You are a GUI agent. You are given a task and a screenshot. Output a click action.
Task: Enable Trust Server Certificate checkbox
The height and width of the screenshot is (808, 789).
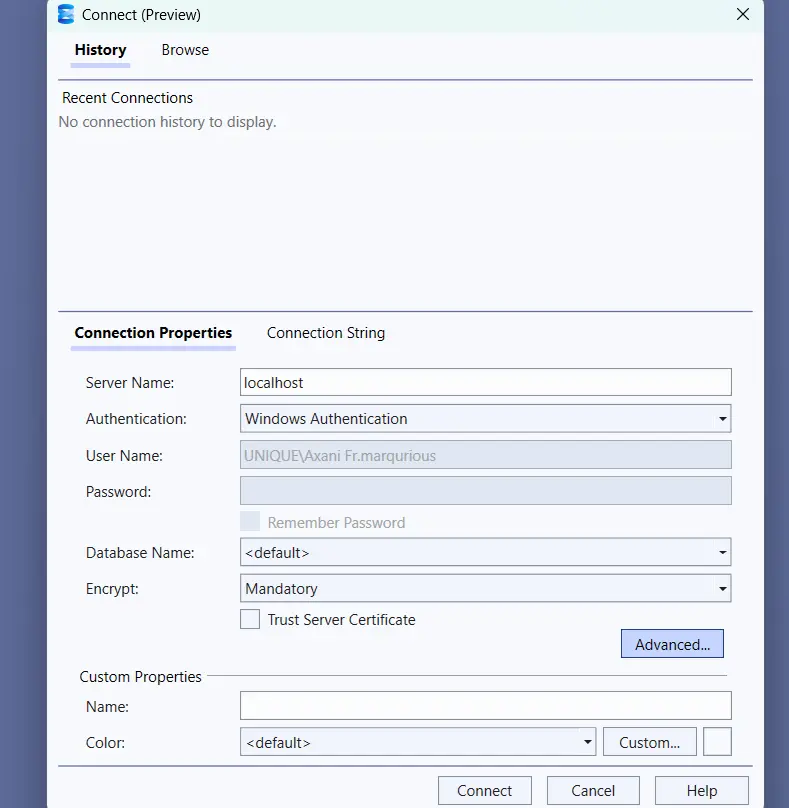click(250, 619)
